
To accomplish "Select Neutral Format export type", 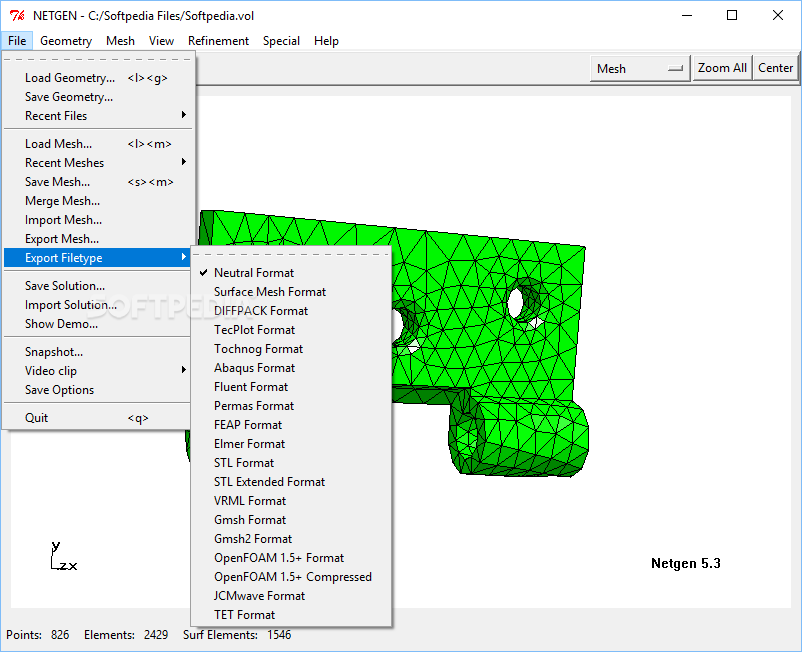I will point(291,273).
